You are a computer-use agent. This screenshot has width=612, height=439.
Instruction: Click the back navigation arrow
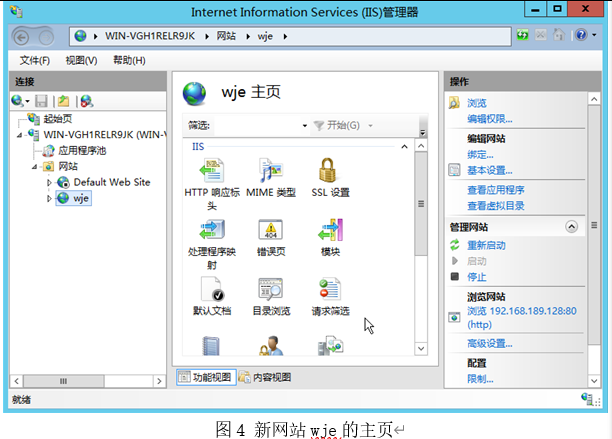click(x=21, y=37)
